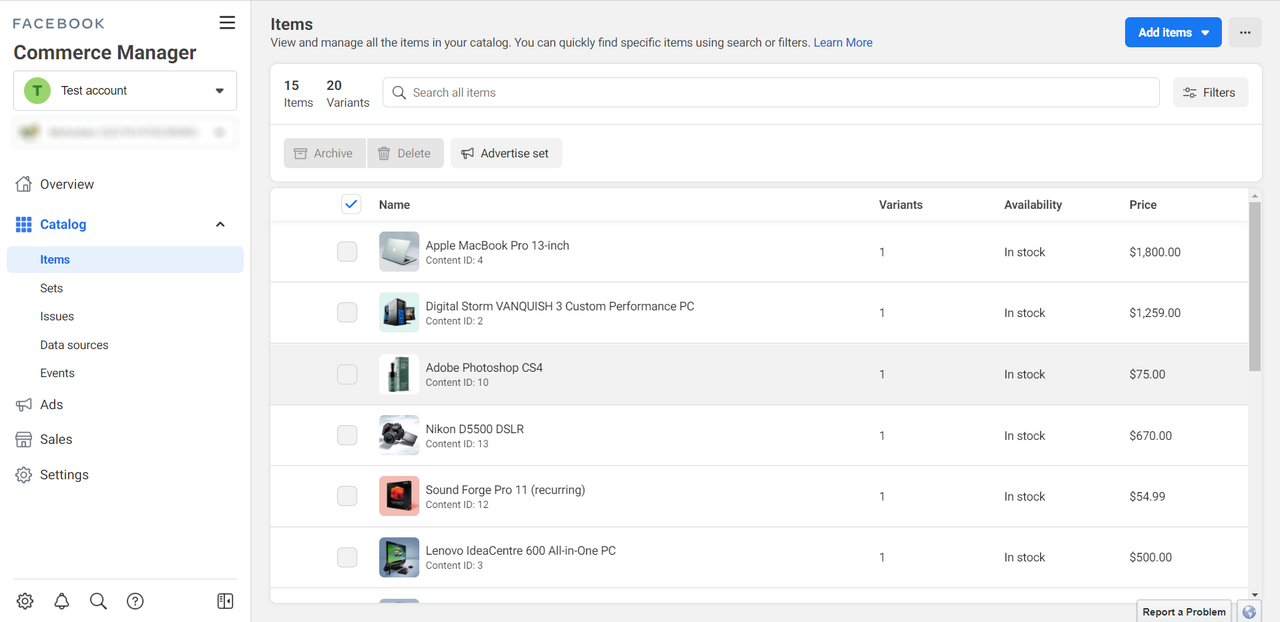Click the Advertise set button
The image size is (1280, 622).
click(x=506, y=153)
